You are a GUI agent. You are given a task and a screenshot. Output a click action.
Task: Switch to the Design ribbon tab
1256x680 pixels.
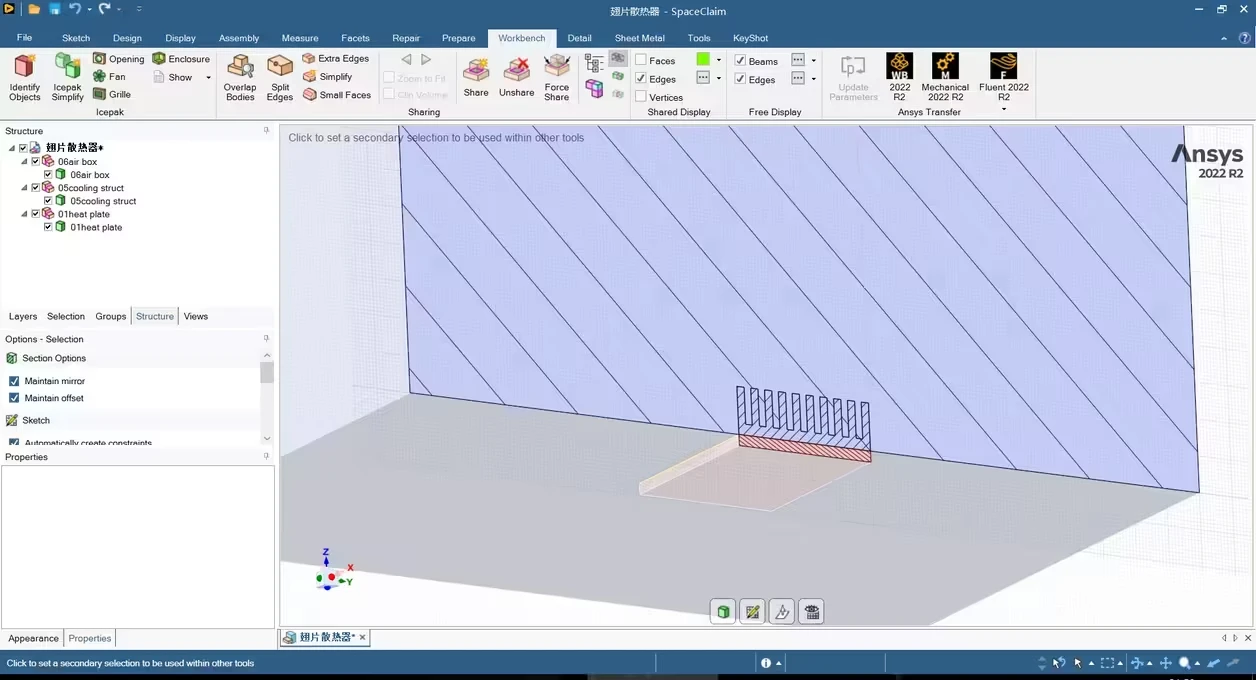[127, 38]
